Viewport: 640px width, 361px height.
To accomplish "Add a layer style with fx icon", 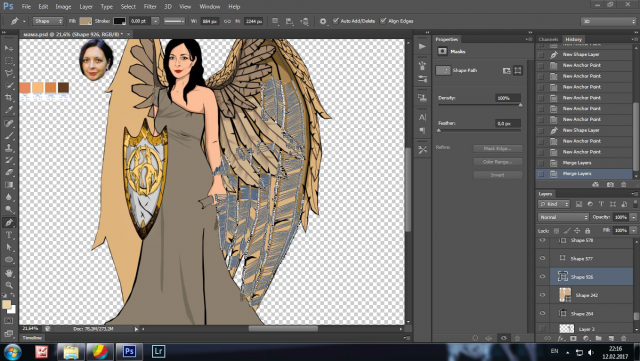I will [561, 338].
